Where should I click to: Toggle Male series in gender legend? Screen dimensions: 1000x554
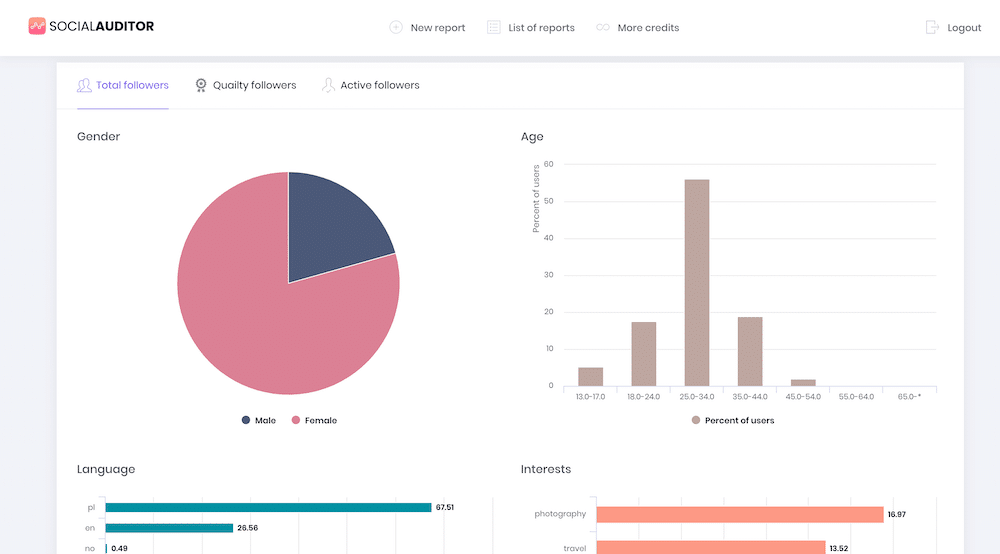[259, 420]
